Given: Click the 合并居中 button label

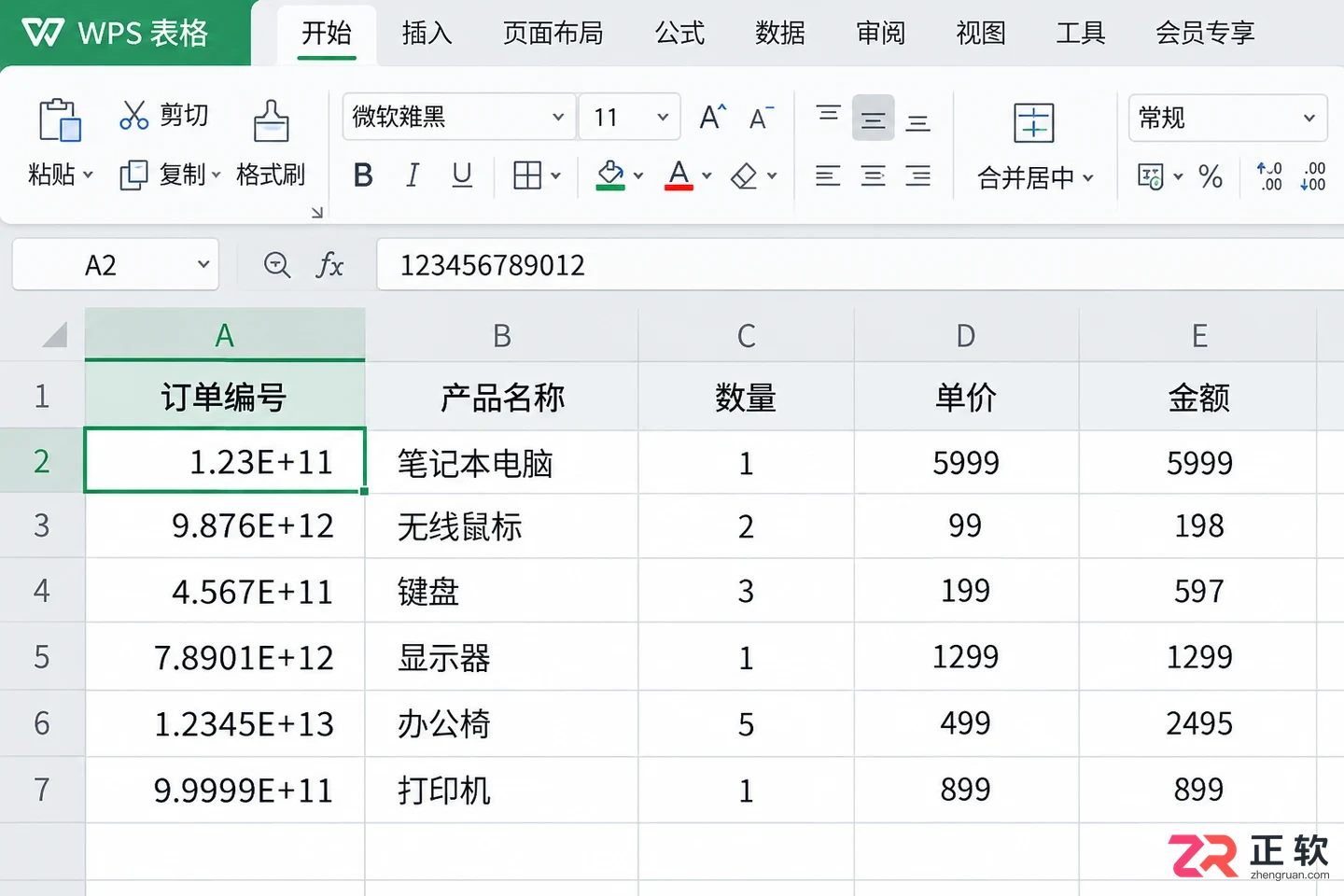Looking at the screenshot, I should 1026,177.
